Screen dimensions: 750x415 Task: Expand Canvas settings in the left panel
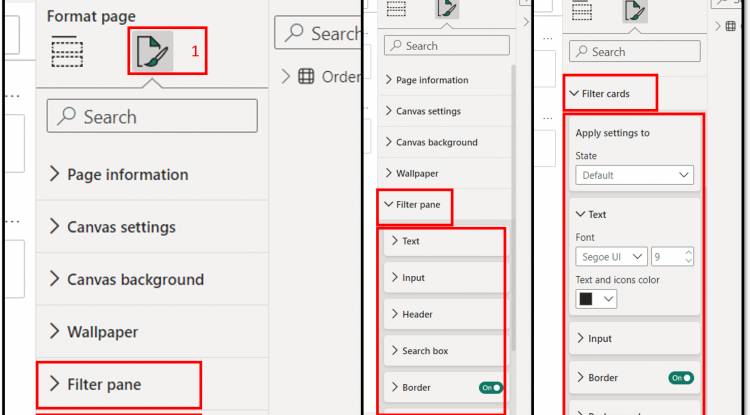[152, 227]
